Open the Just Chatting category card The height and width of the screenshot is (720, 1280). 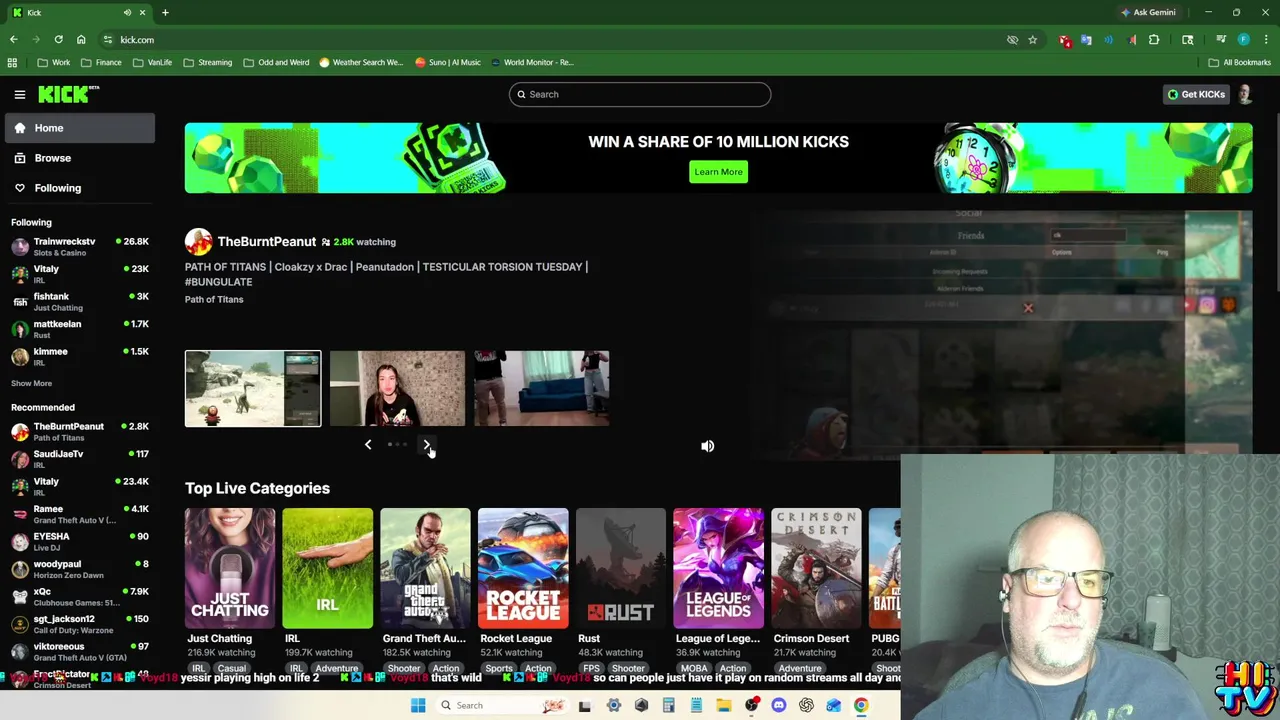point(230,568)
